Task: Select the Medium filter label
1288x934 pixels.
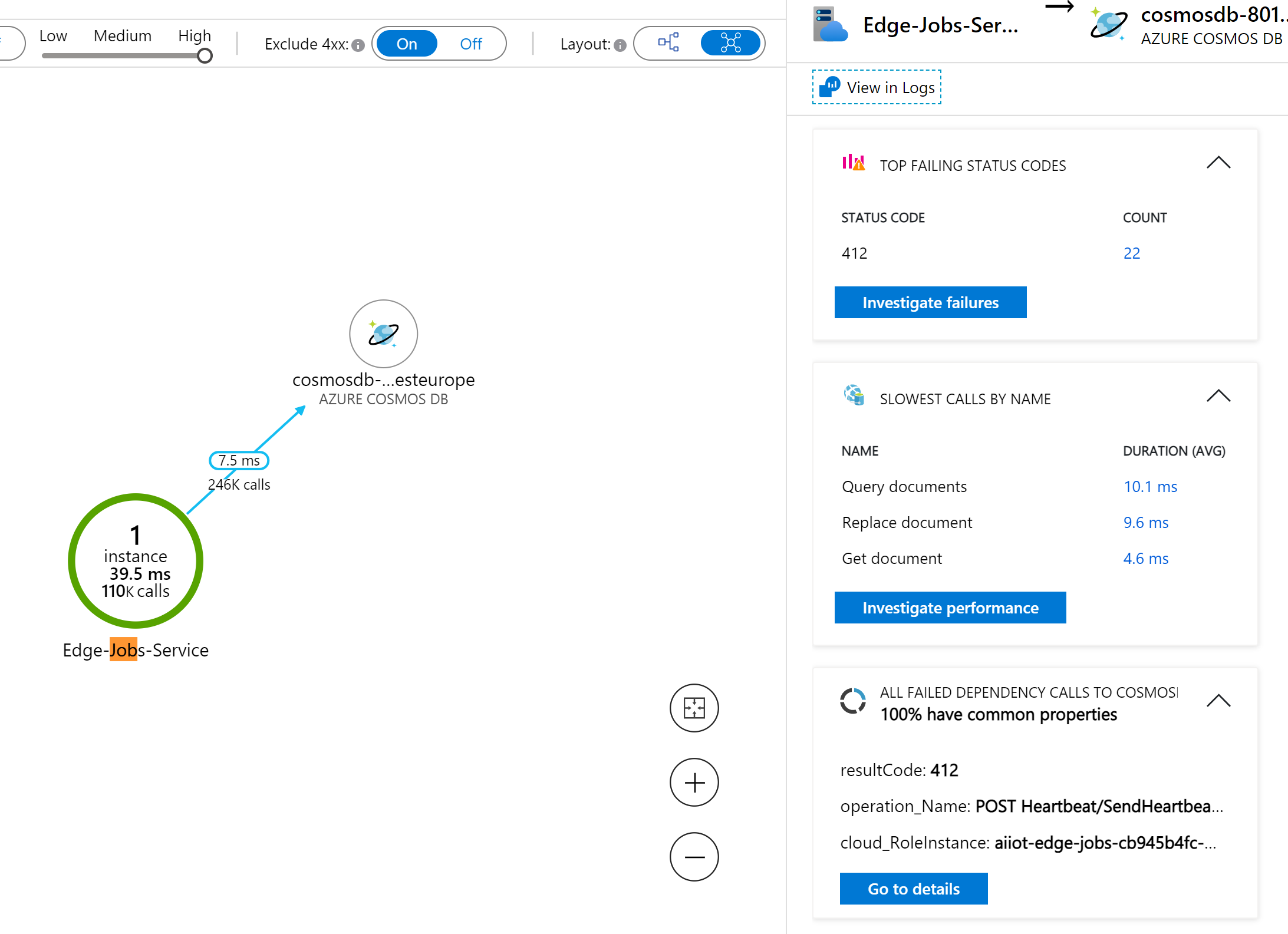Action: (122, 35)
